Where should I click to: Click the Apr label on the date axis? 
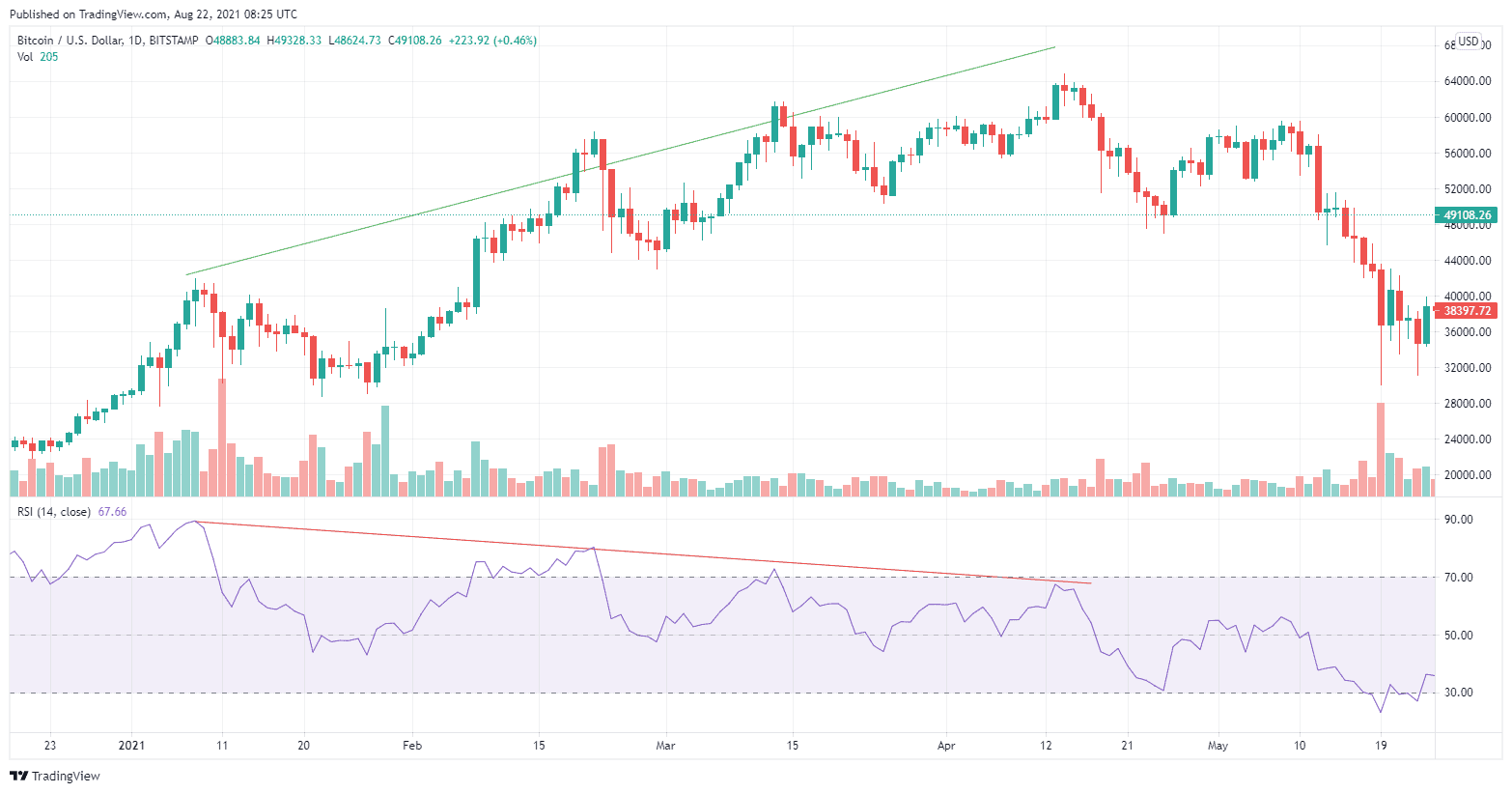(x=946, y=746)
